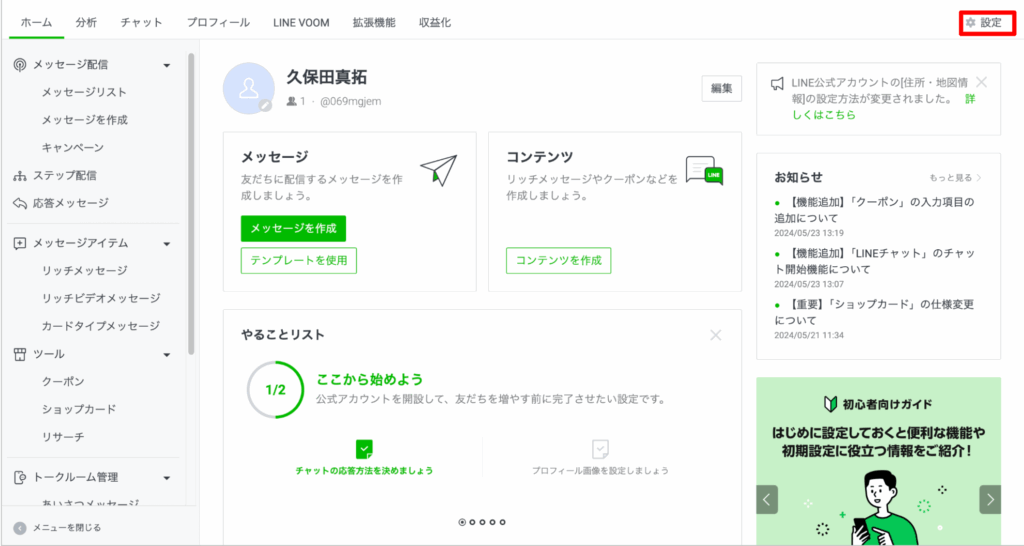
Task: Click the 編集 profile button
Action: pyautogui.click(x=721, y=88)
